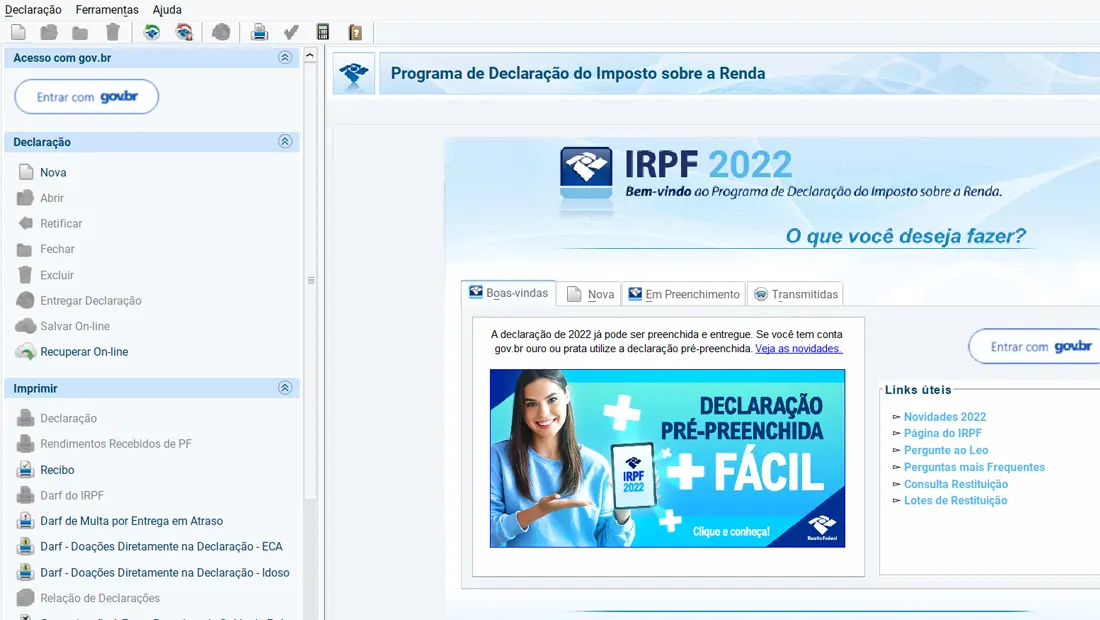Click Rendimentos Recebidos de PF entry
The width and height of the screenshot is (1100, 620).
(x=116, y=443)
